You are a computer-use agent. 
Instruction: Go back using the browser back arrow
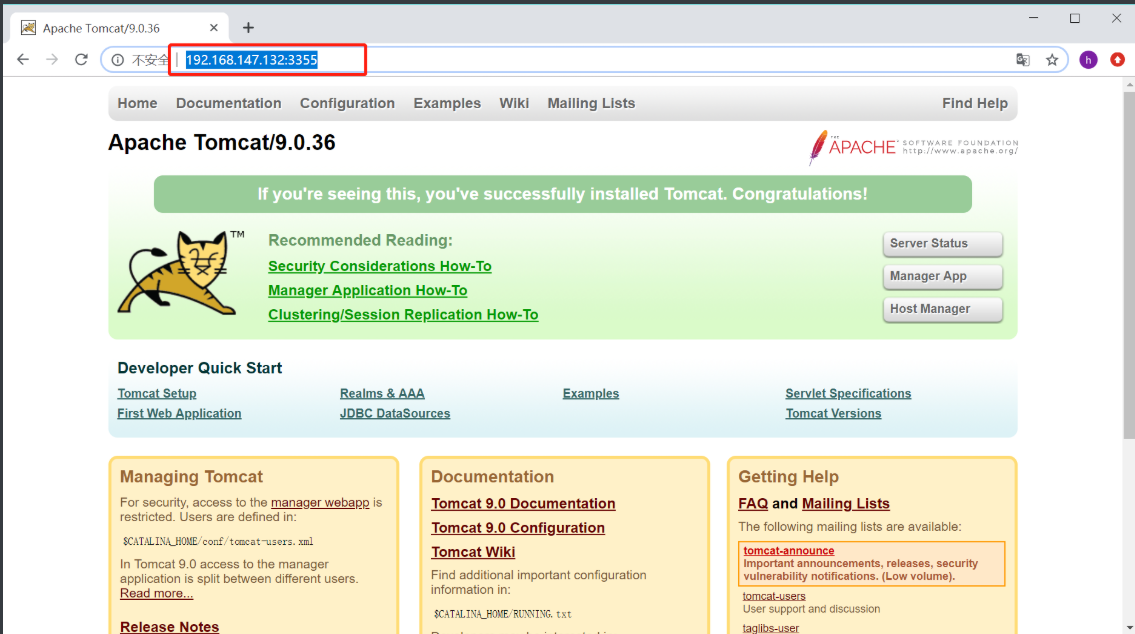(23, 59)
